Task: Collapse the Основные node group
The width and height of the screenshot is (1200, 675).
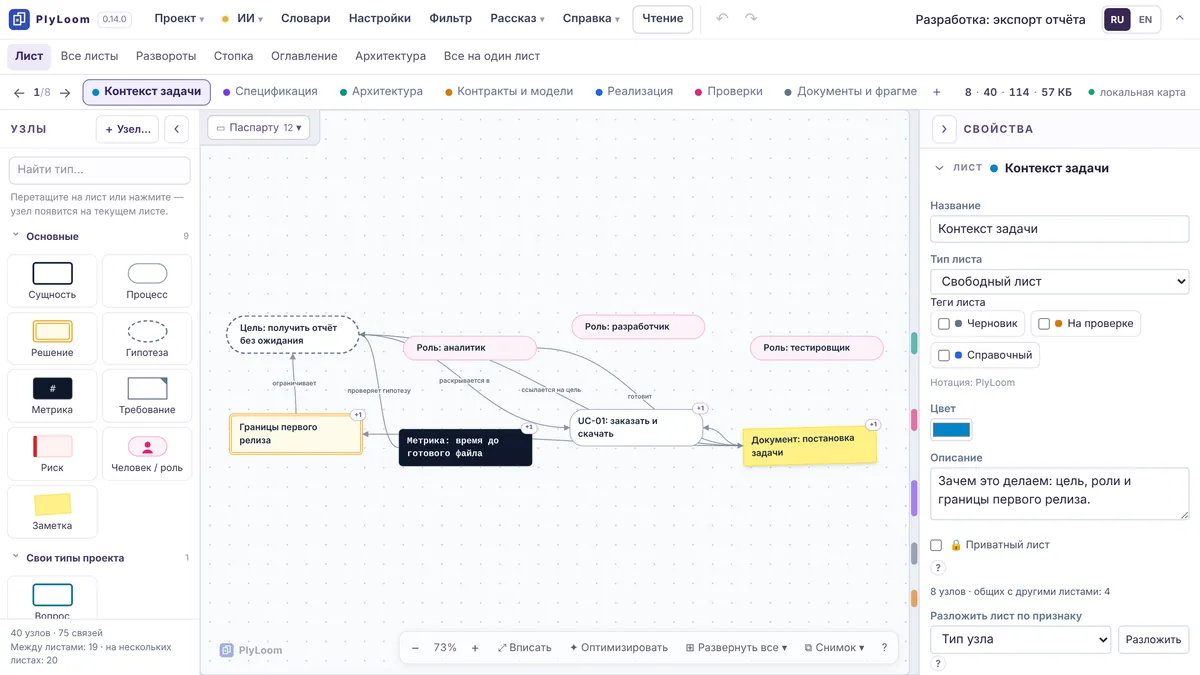Action: point(16,236)
